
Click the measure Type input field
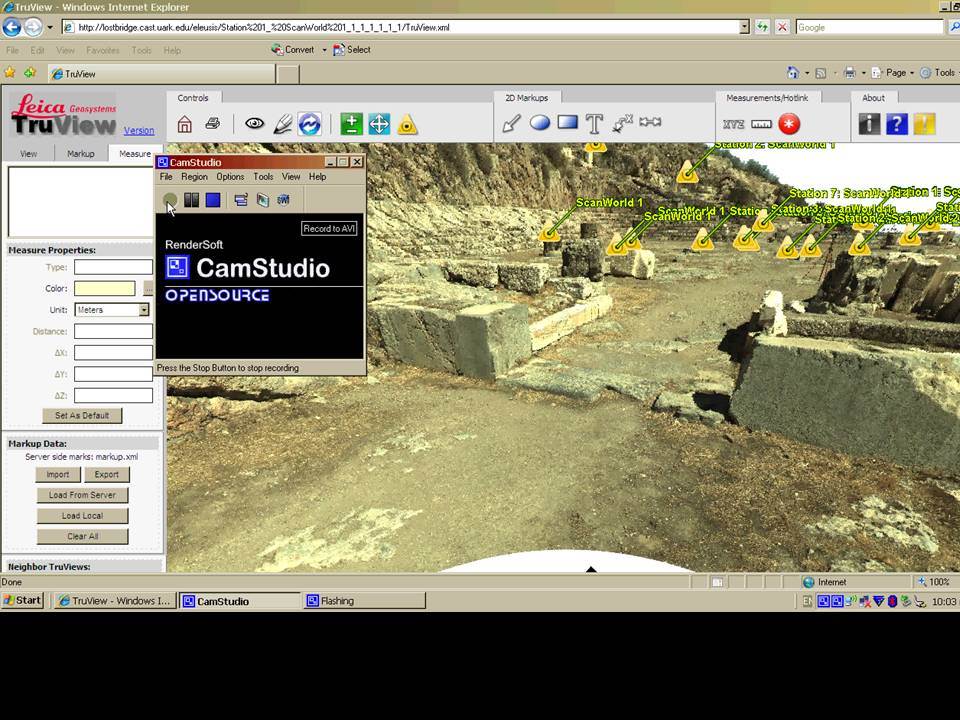click(113, 267)
